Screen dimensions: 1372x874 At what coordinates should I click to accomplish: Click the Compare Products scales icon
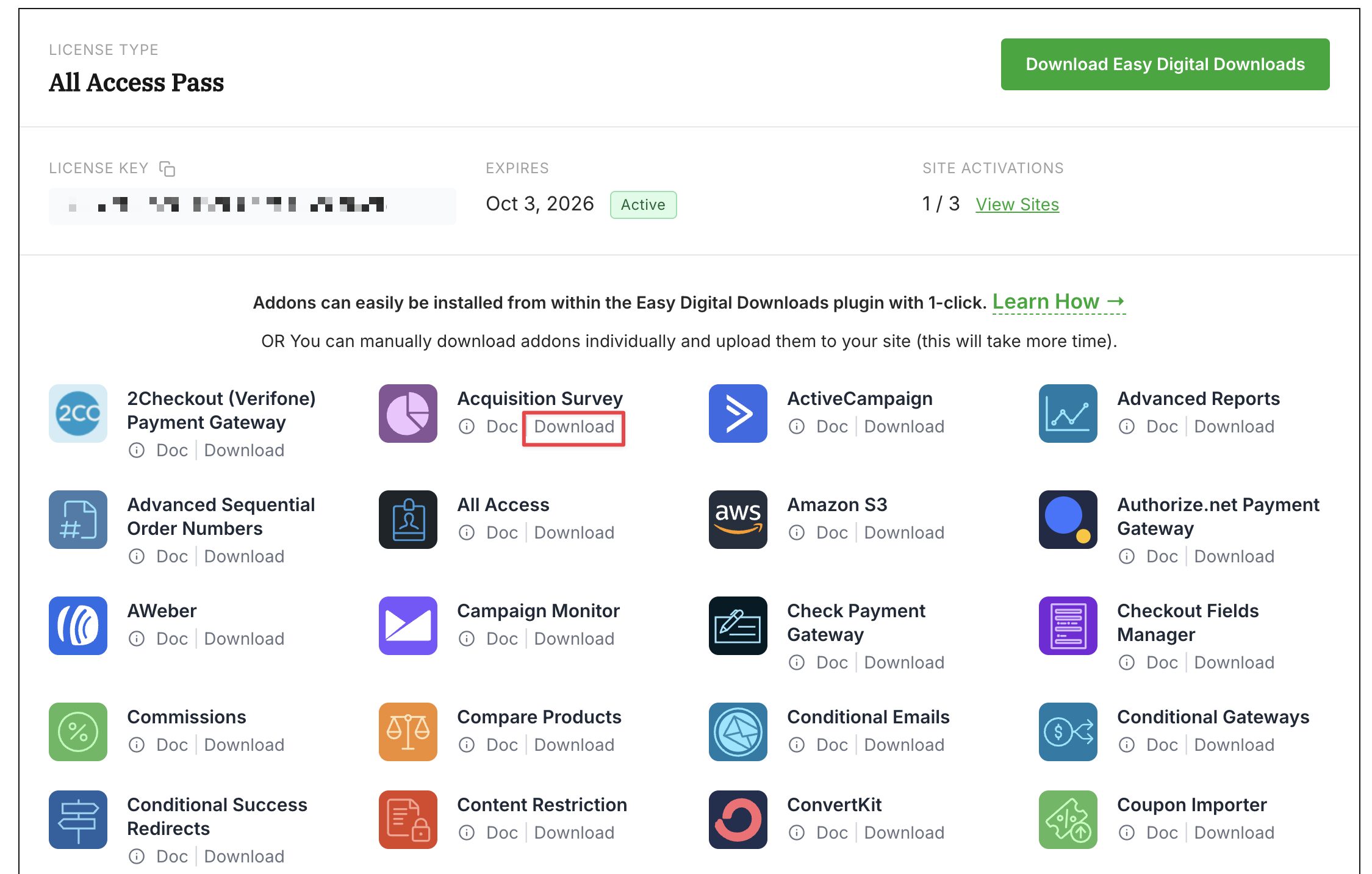[408, 732]
